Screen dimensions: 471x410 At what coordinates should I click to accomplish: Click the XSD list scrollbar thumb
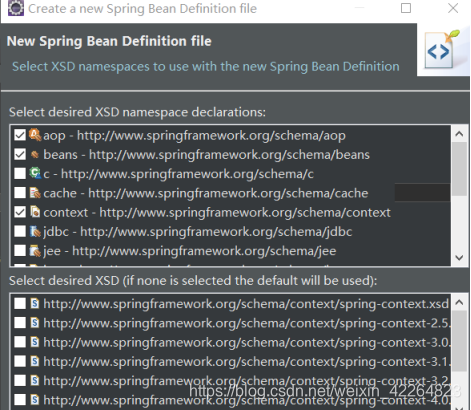coord(459,341)
